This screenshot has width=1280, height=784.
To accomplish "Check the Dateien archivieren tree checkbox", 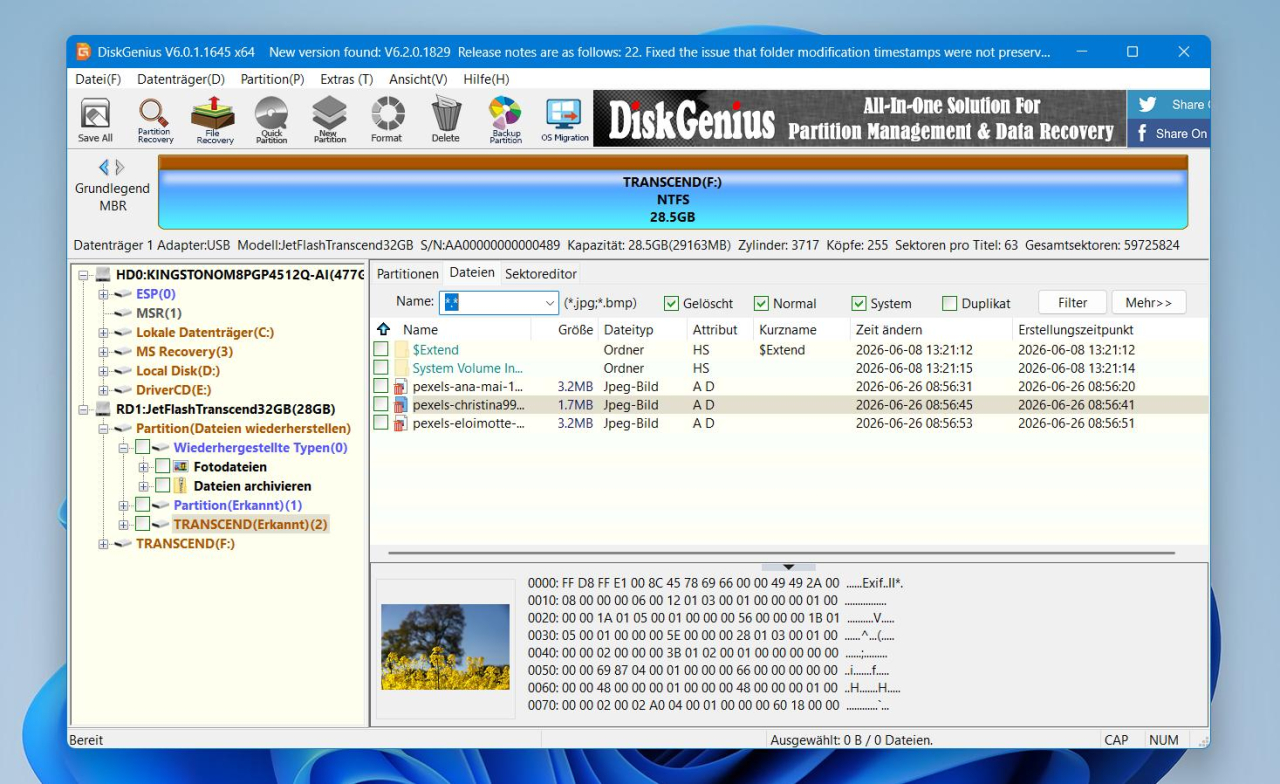I will 162,485.
